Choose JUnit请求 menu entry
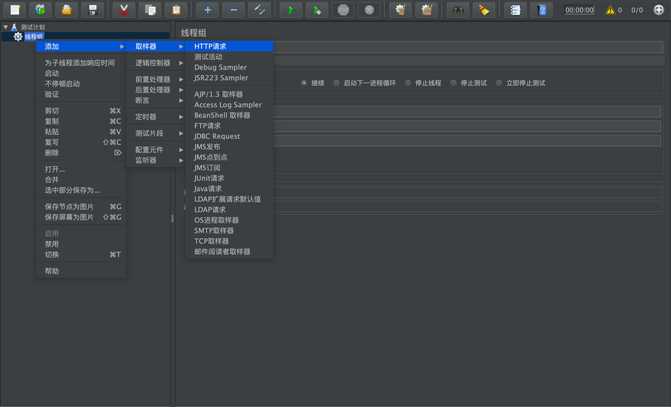The width and height of the screenshot is (671, 407). point(230,178)
